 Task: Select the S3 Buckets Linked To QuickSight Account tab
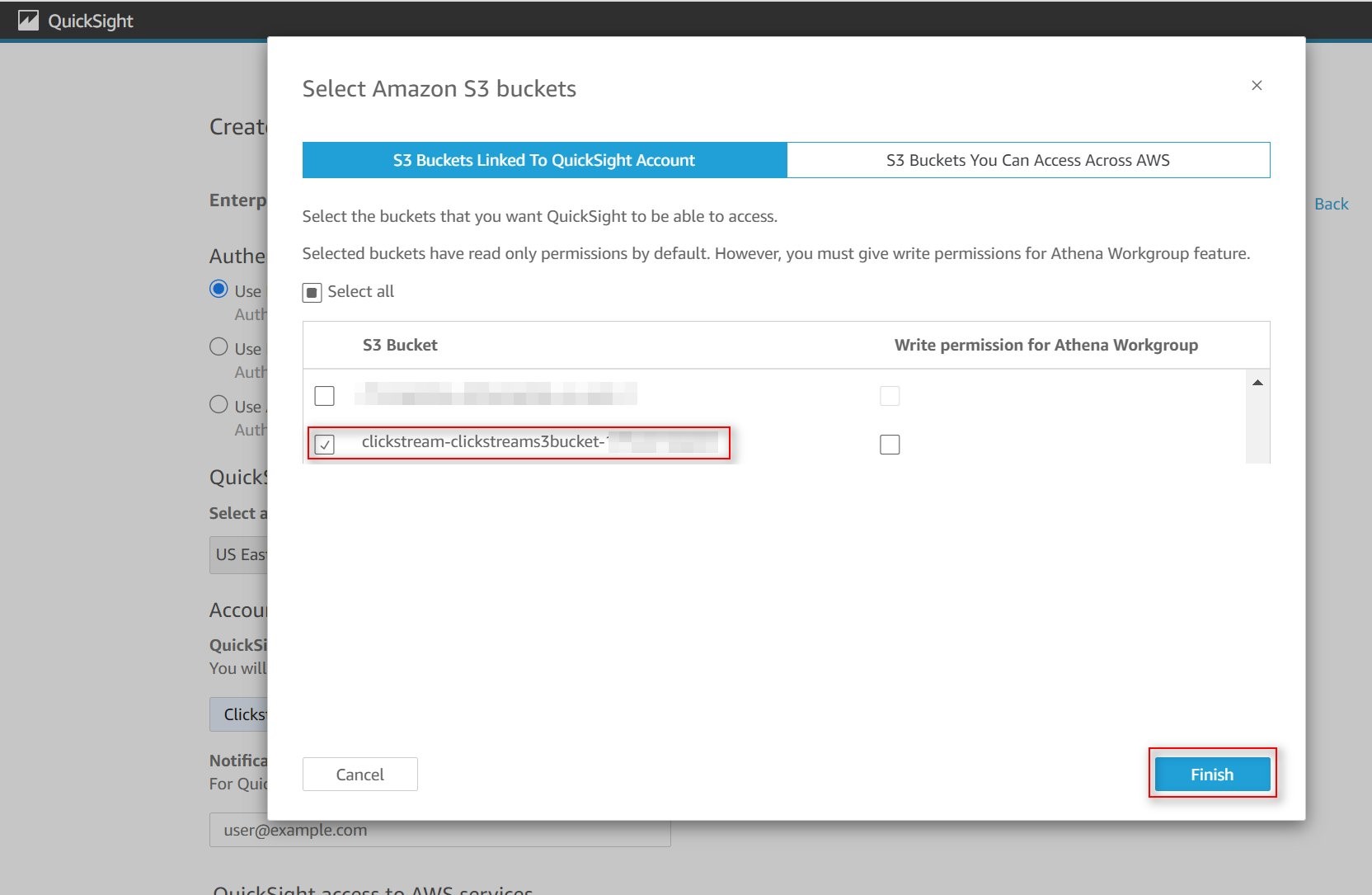pos(543,160)
